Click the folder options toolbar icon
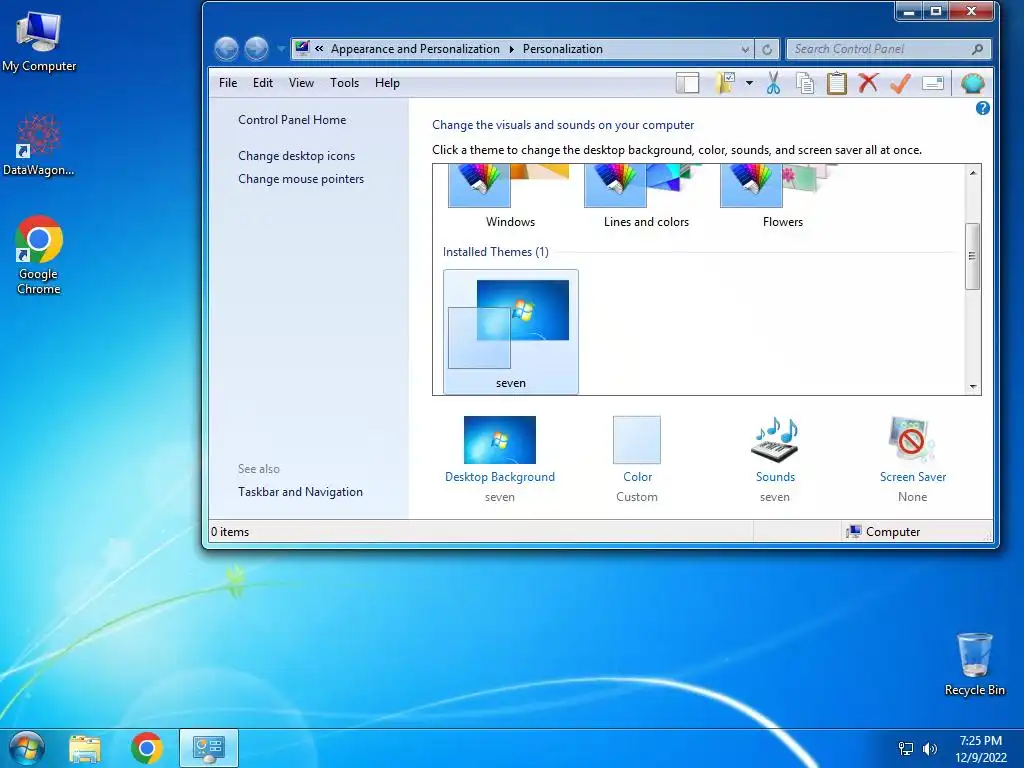This screenshot has width=1024, height=768. pyautogui.click(x=725, y=83)
